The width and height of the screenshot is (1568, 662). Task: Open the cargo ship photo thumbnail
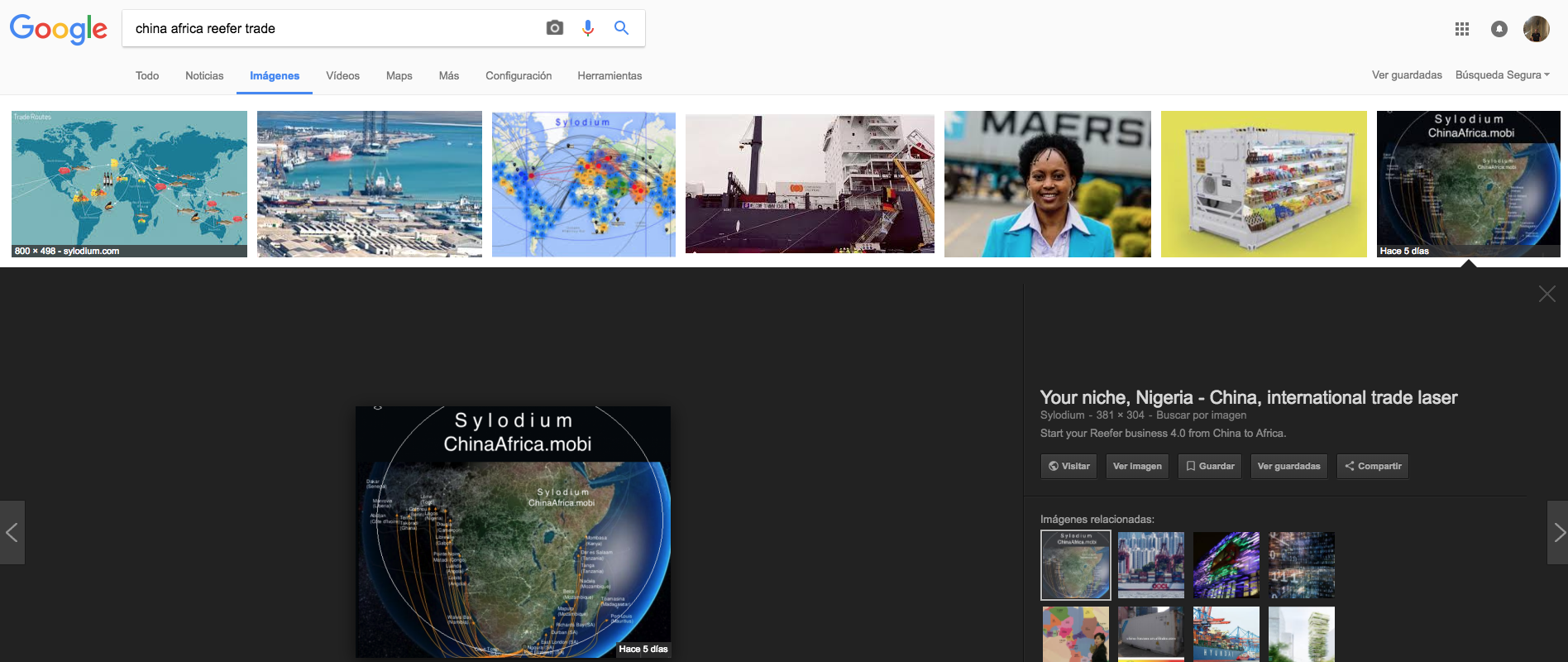click(x=810, y=184)
